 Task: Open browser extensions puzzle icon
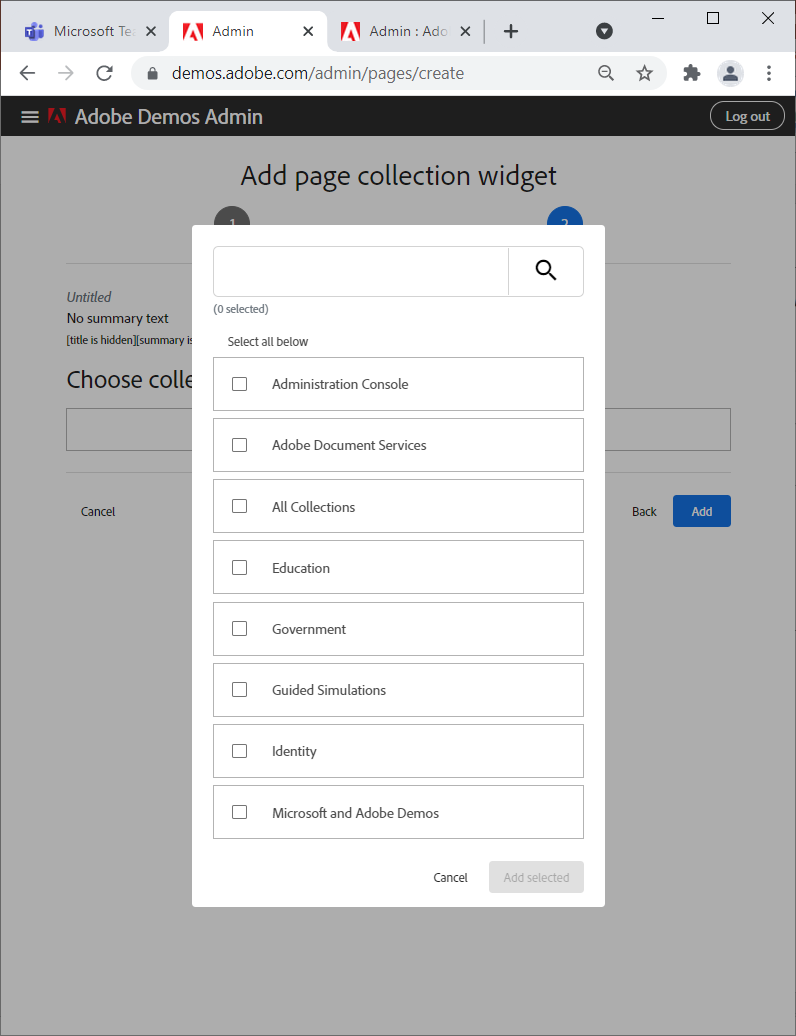point(692,73)
